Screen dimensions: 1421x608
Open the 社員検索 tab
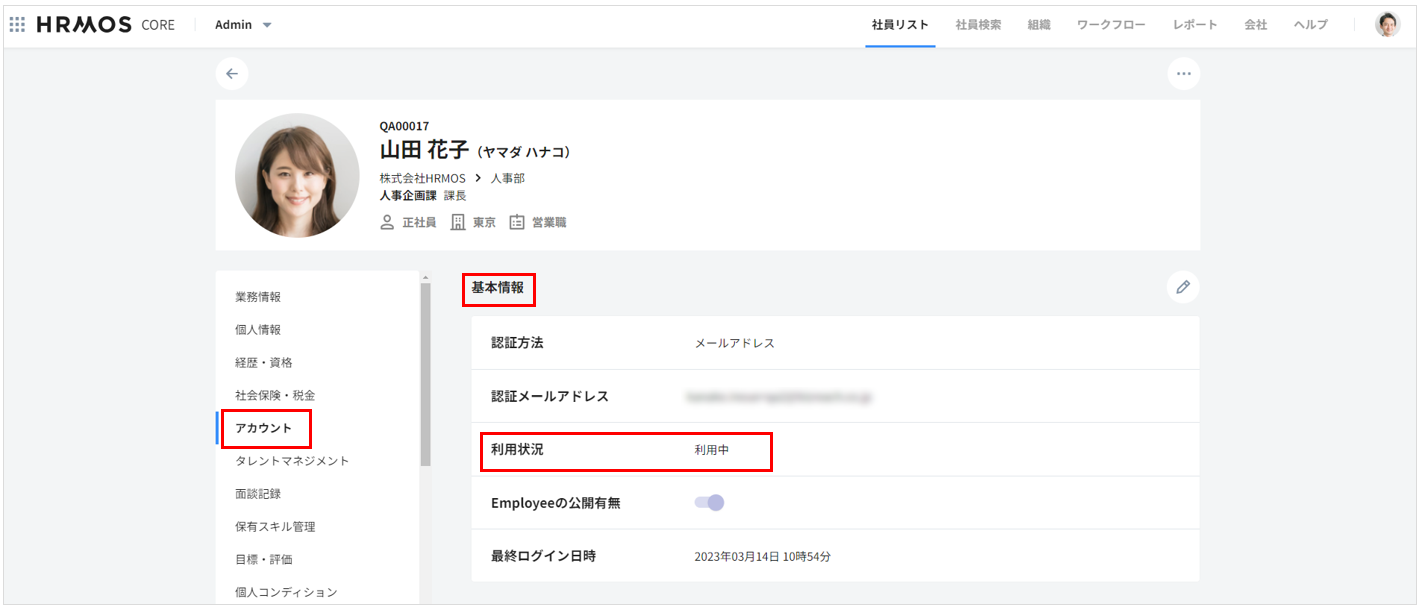977,25
